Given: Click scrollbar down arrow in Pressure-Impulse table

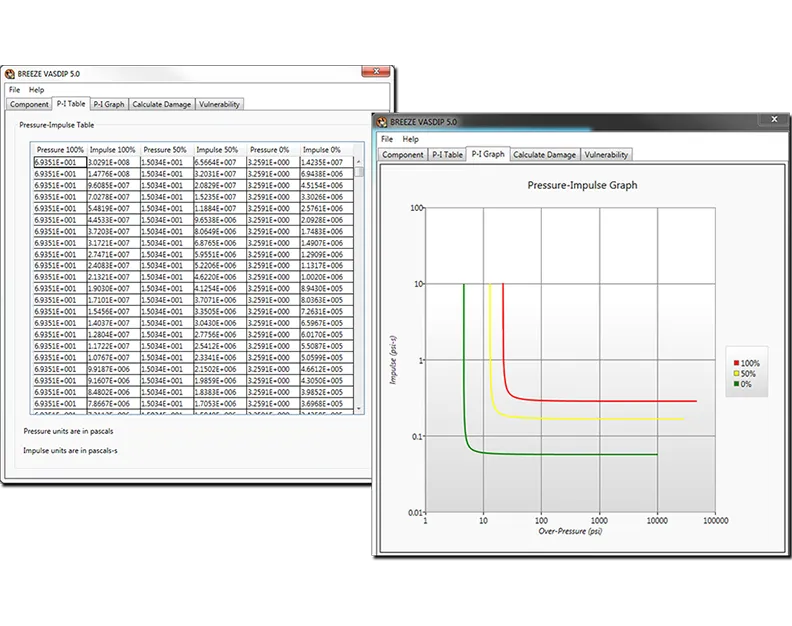Looking at the screenshot, I should pos(360,408).
